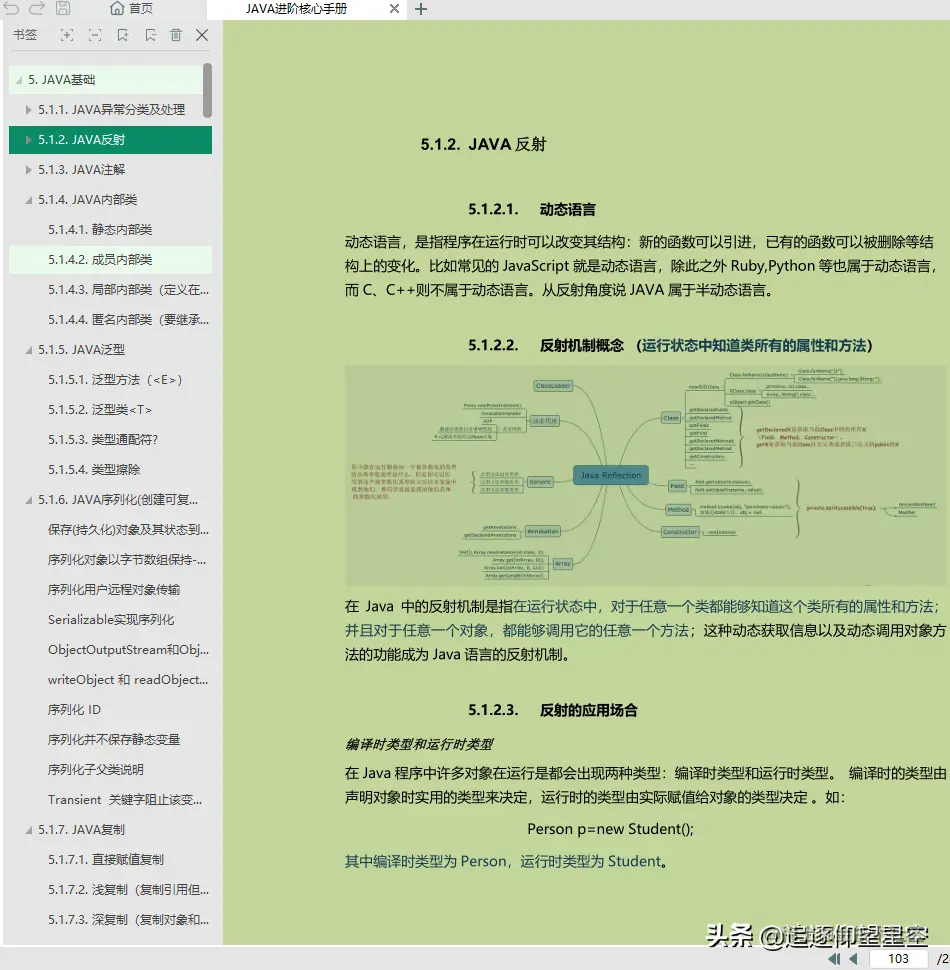Open bookmark Serializable实现序列化

click(111, 620)
